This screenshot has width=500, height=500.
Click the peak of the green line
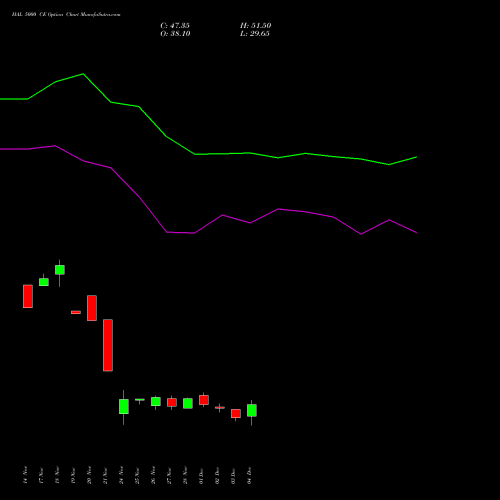click(x=83, y=74)
